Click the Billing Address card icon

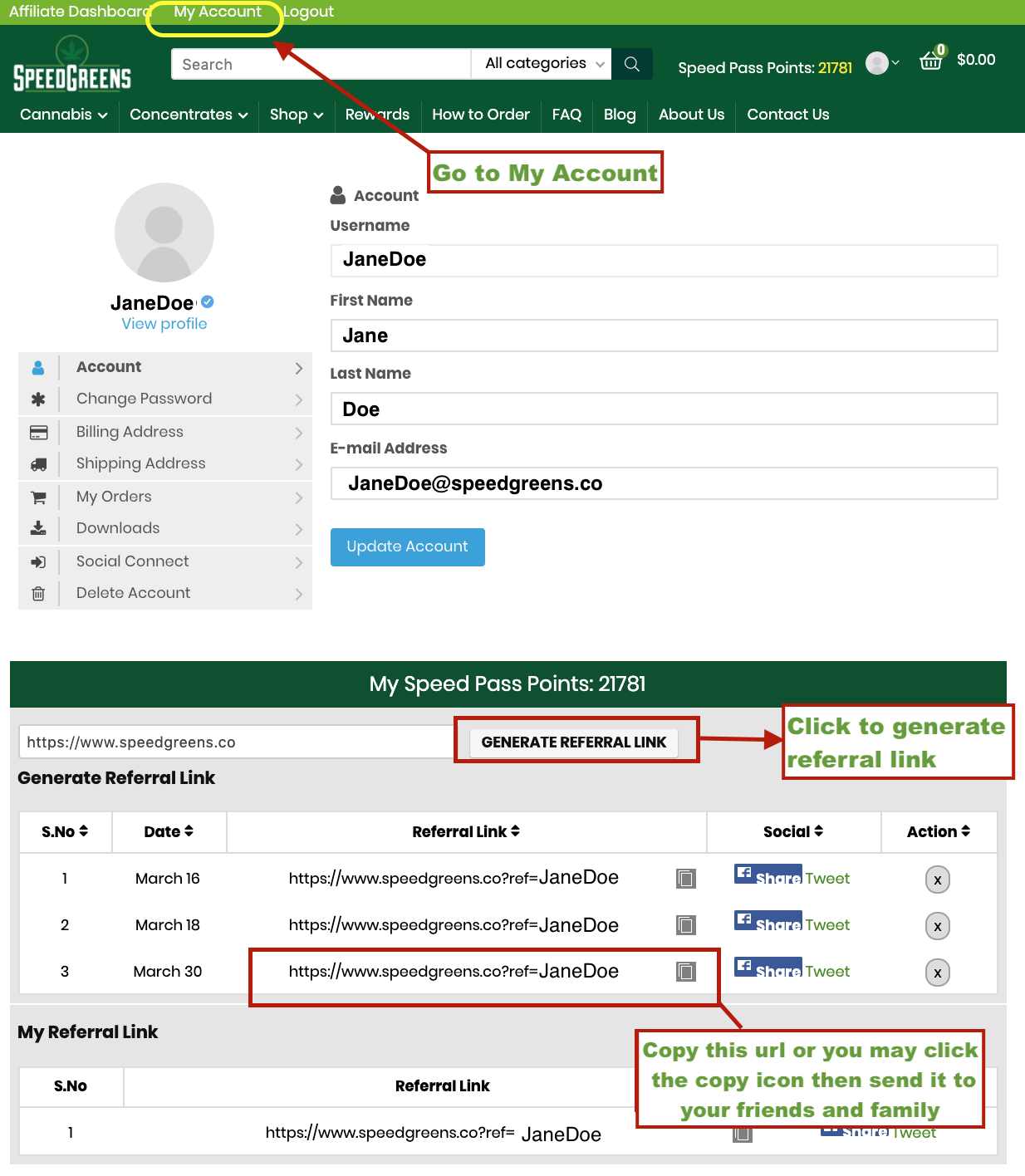[x=38, y=433]
